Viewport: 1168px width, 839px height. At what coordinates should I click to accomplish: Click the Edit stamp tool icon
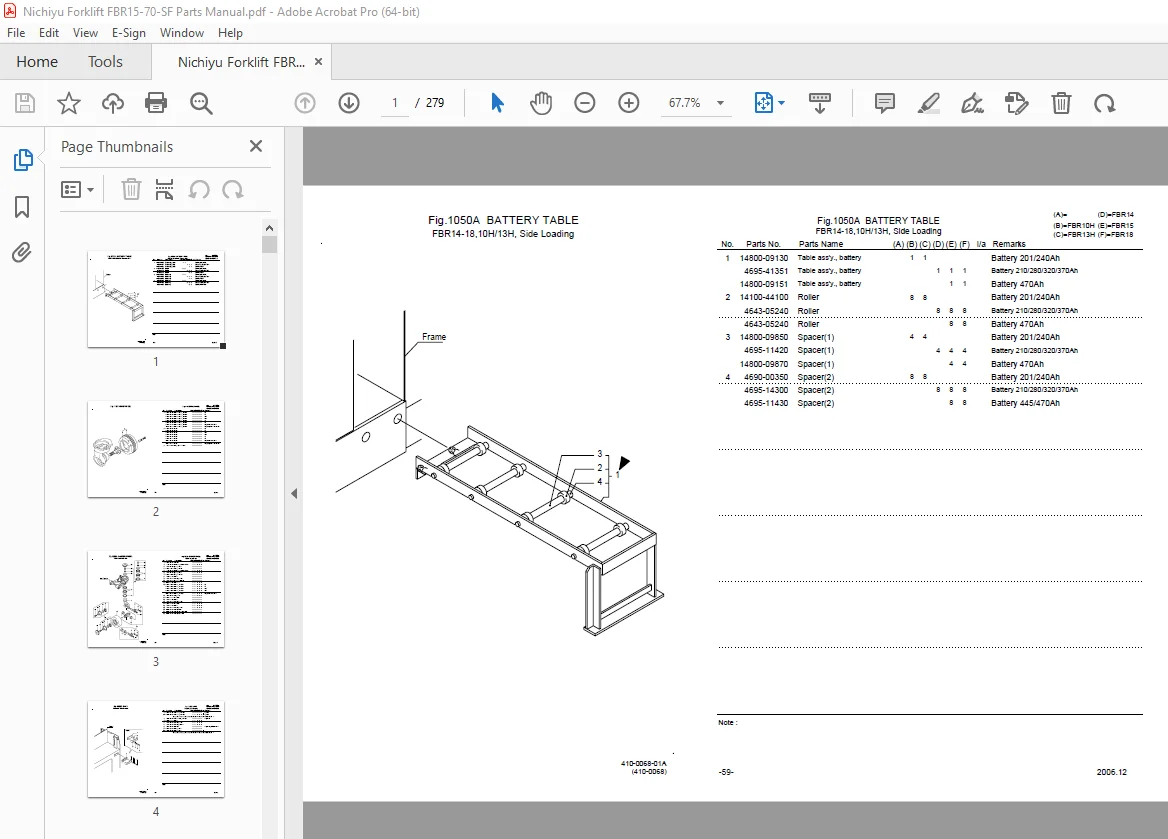pyautogui.click(x=1016, y=103)
